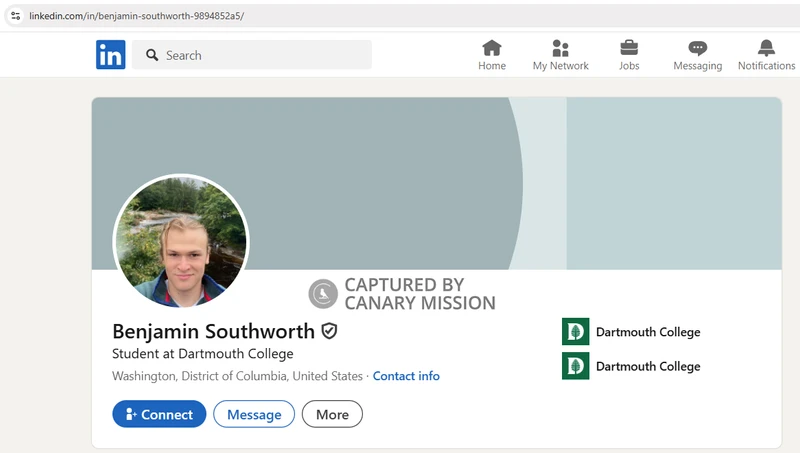
Task: Open the Messaging chat bubble icon
Action: (697, 48)
